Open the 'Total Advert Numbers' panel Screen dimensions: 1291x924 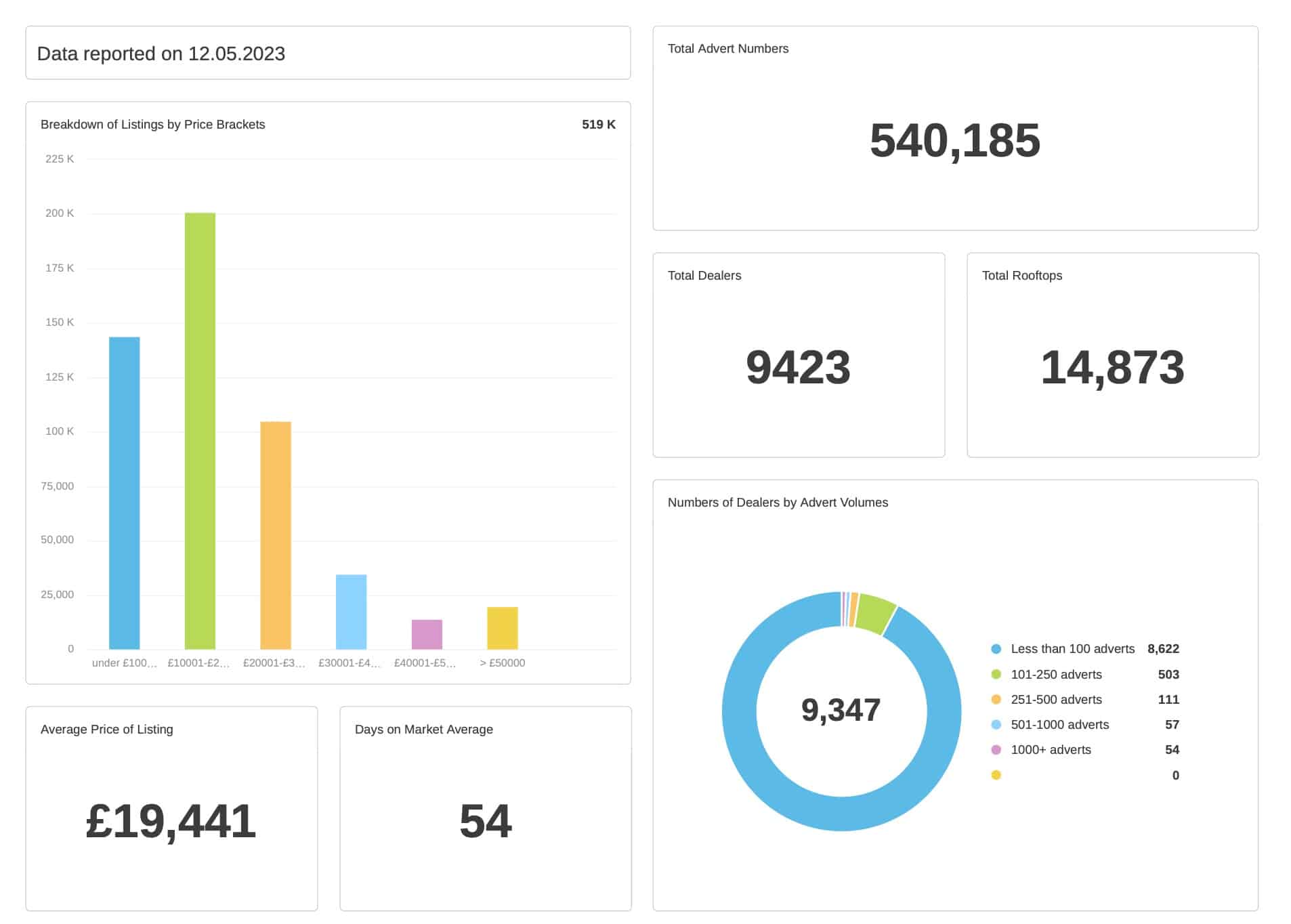click(x=954, y=129)
